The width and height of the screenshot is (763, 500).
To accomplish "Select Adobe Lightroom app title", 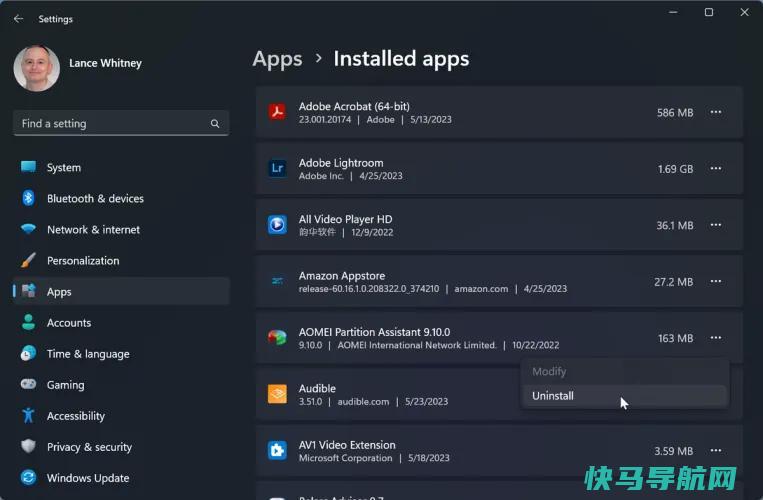I will point(341,163).
